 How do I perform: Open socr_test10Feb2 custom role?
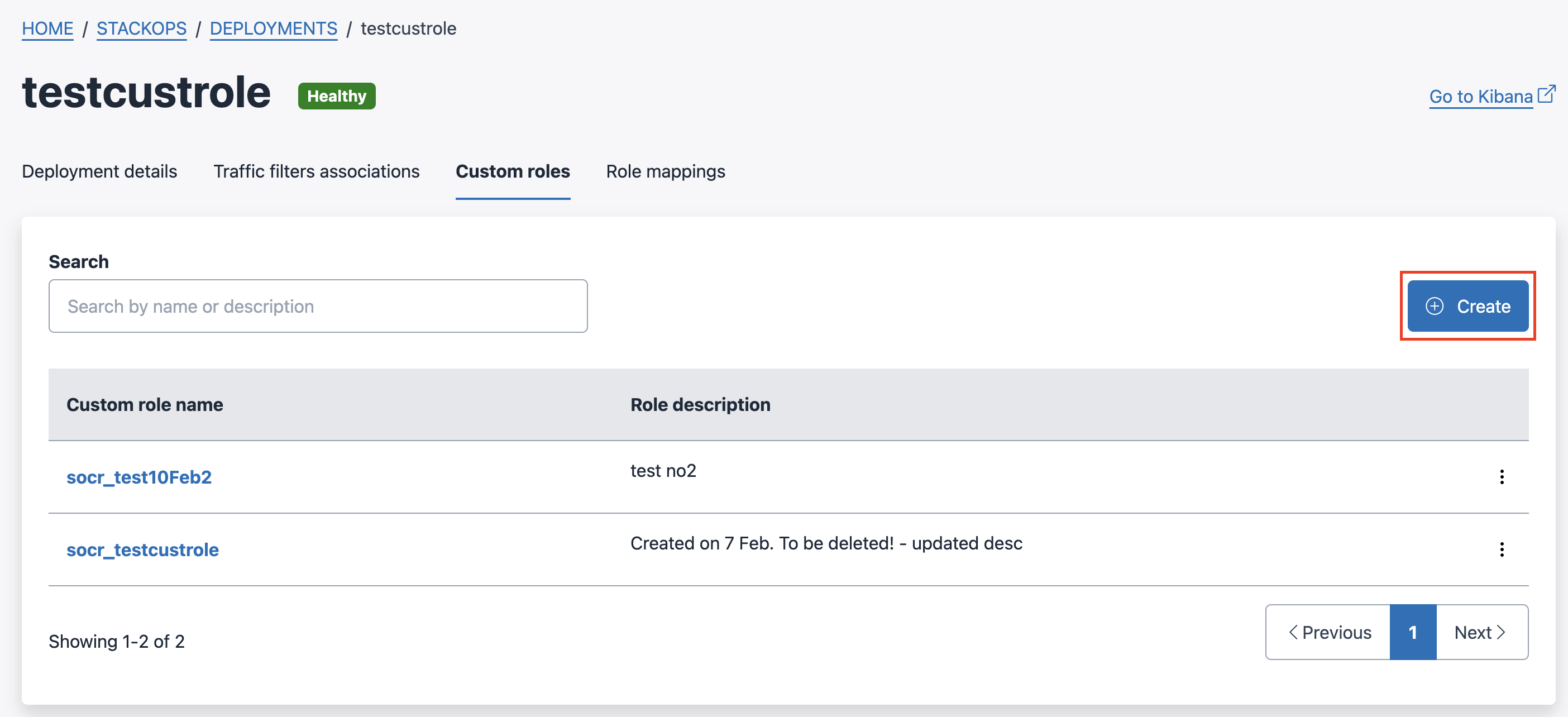point(139,477)
